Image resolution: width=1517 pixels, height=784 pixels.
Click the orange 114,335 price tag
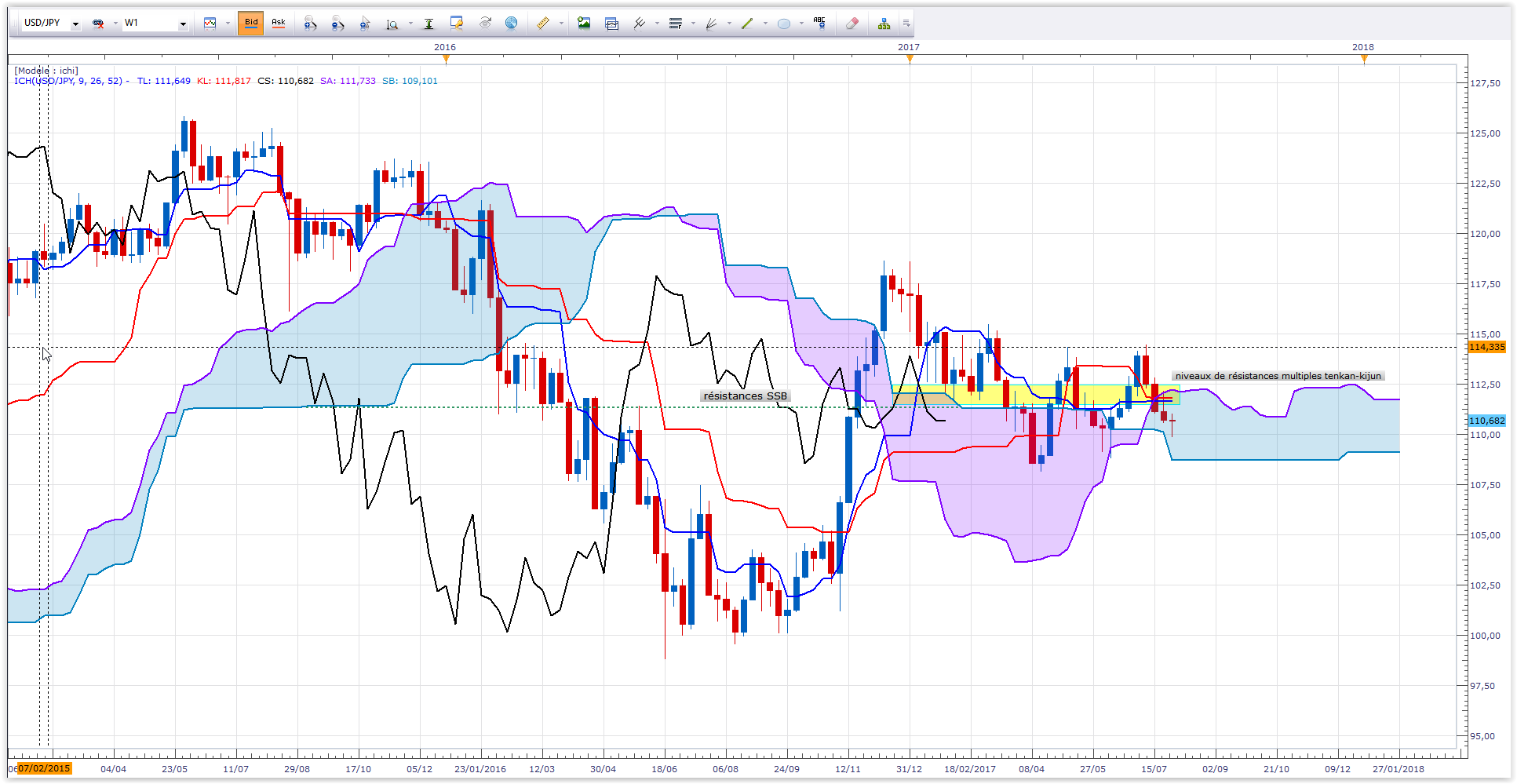(x=1487, y=347)
